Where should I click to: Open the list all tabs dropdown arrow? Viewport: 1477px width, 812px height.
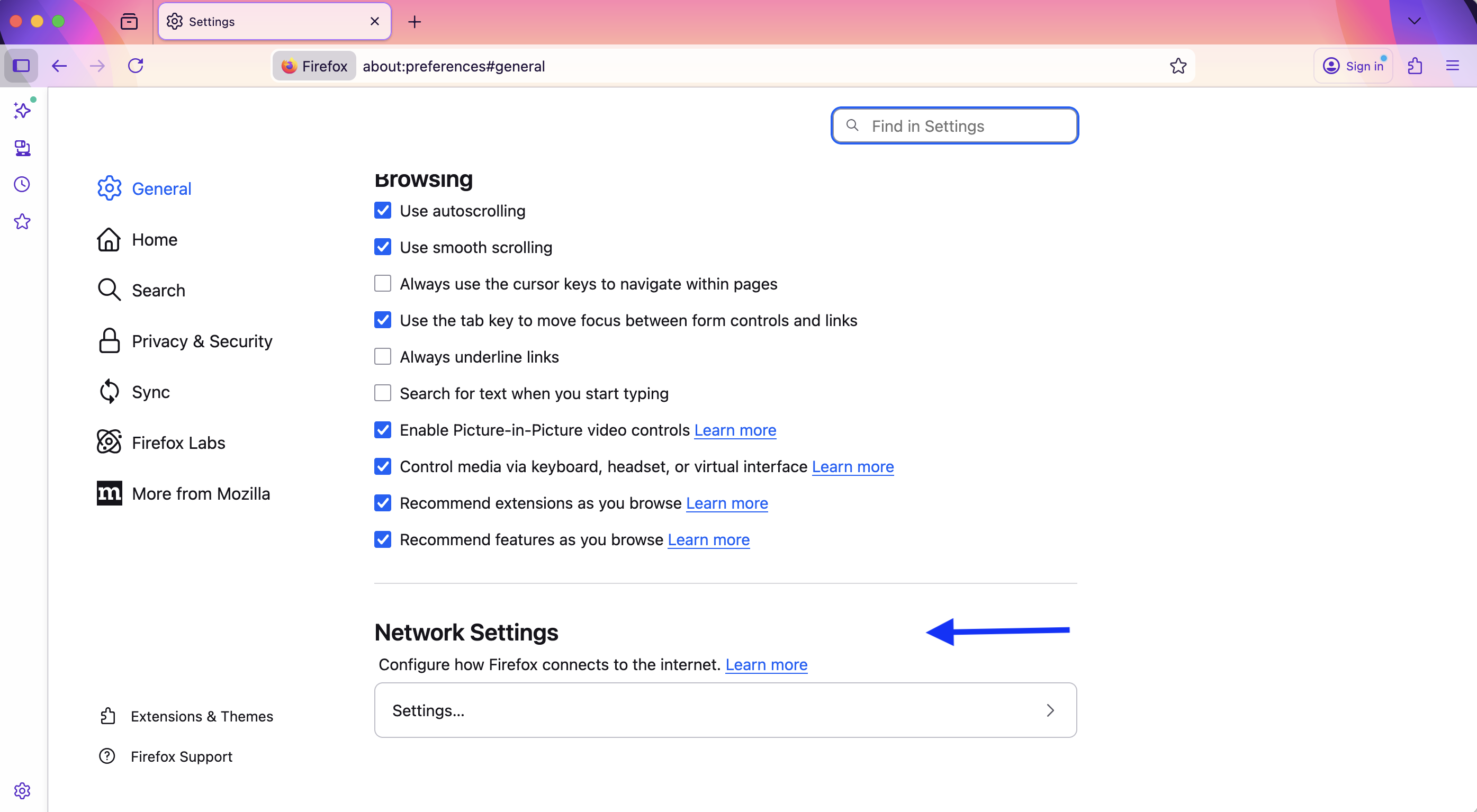(1415, 21)
